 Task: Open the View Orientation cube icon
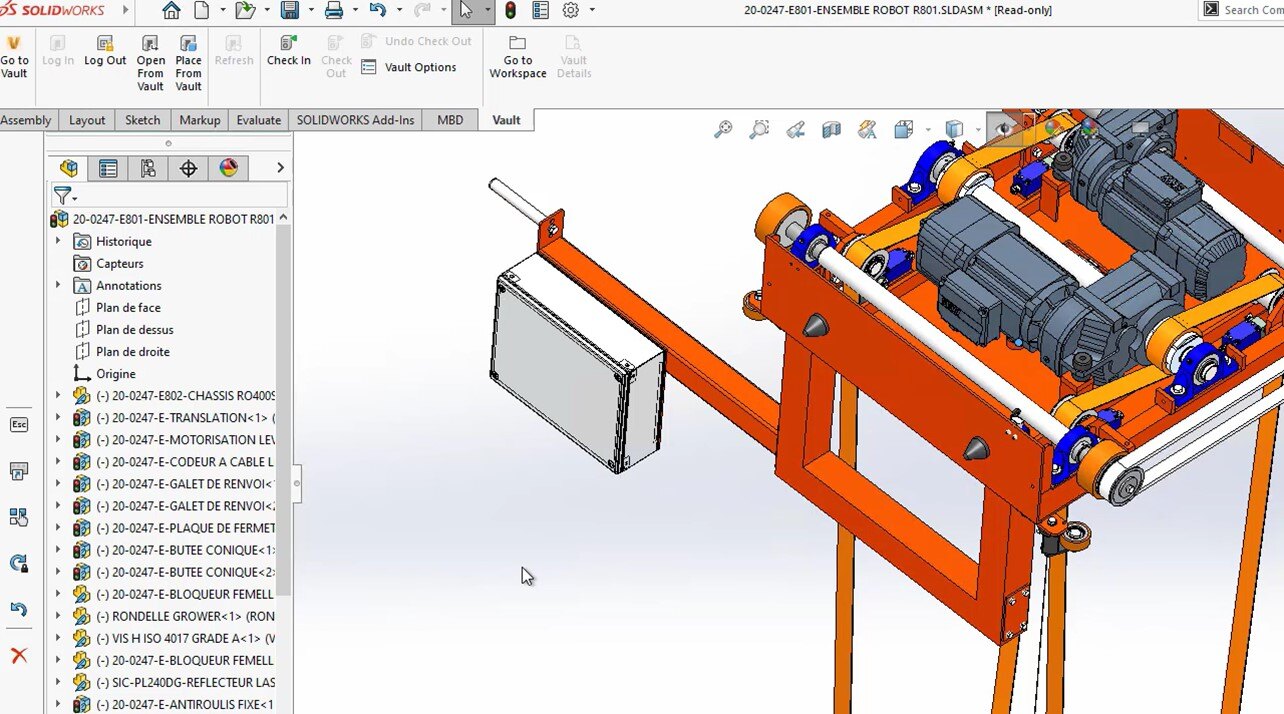click(903, 129)
